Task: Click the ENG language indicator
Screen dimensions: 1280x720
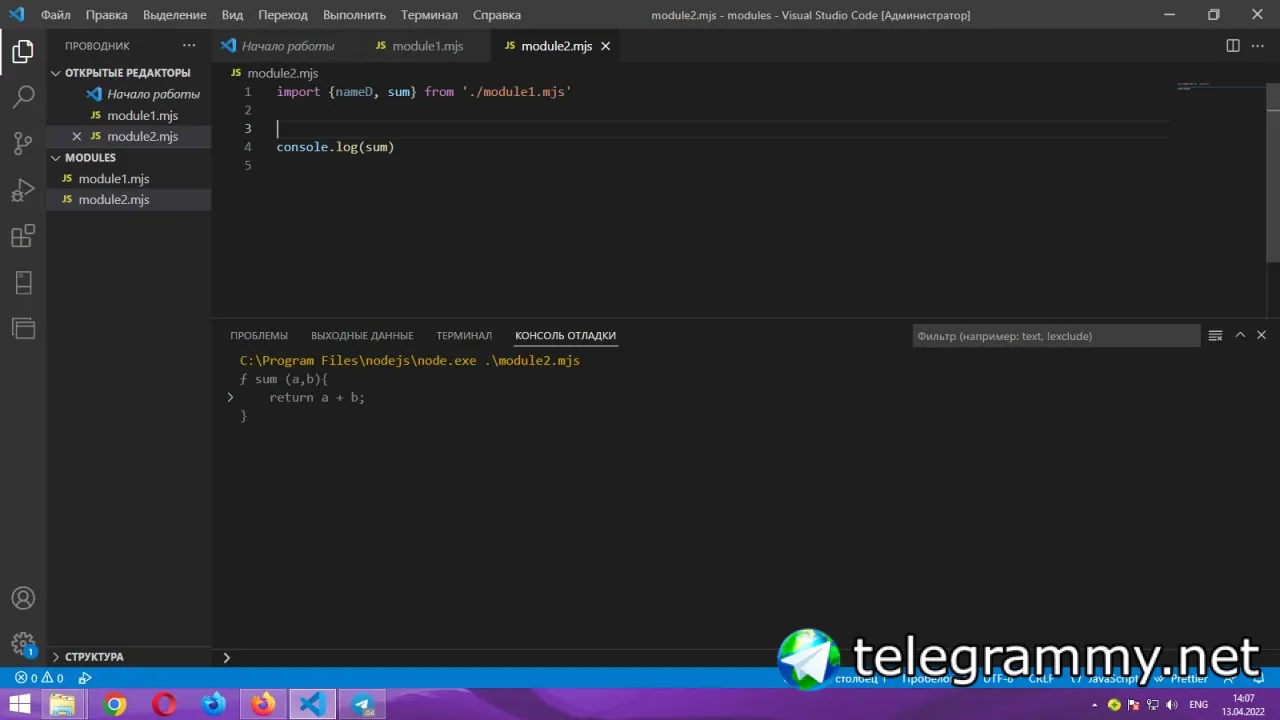Action: click(x=1198, y=705)
